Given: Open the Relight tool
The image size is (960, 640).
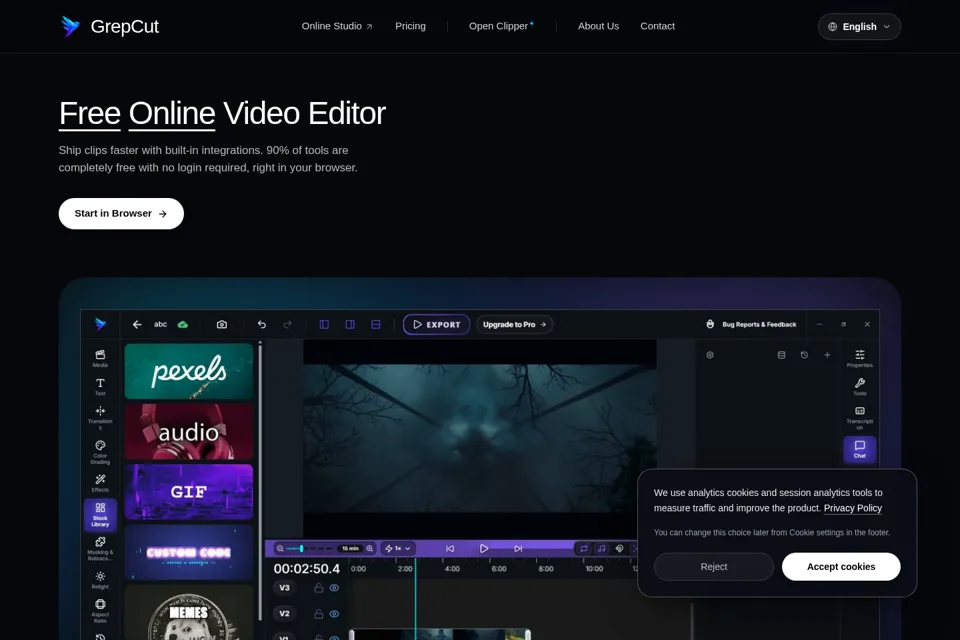Looking at the screenshot, I should click(100, 580).
